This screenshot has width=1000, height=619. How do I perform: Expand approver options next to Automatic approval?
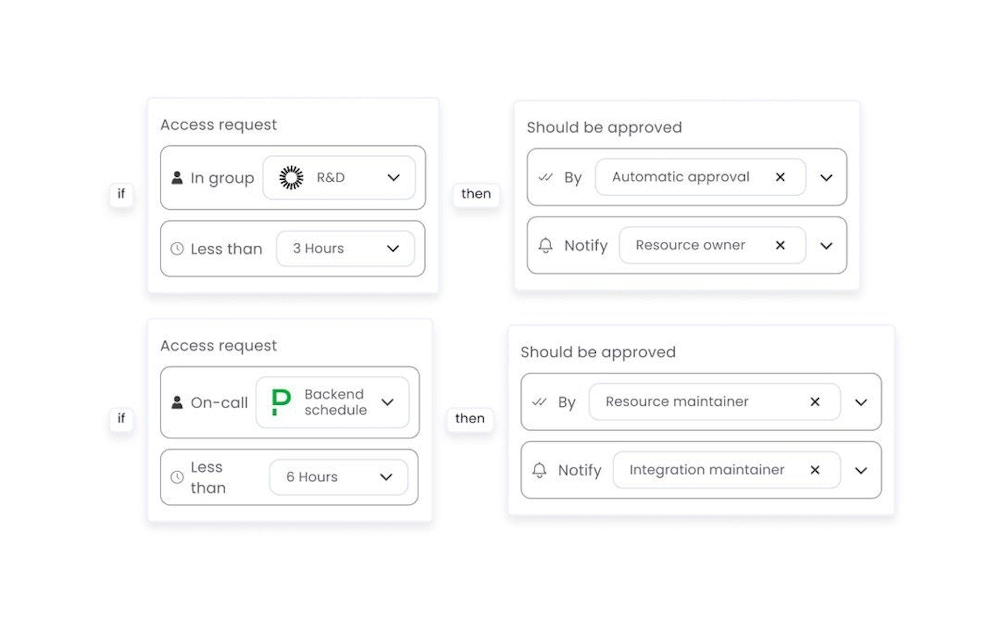pos(826,178)
